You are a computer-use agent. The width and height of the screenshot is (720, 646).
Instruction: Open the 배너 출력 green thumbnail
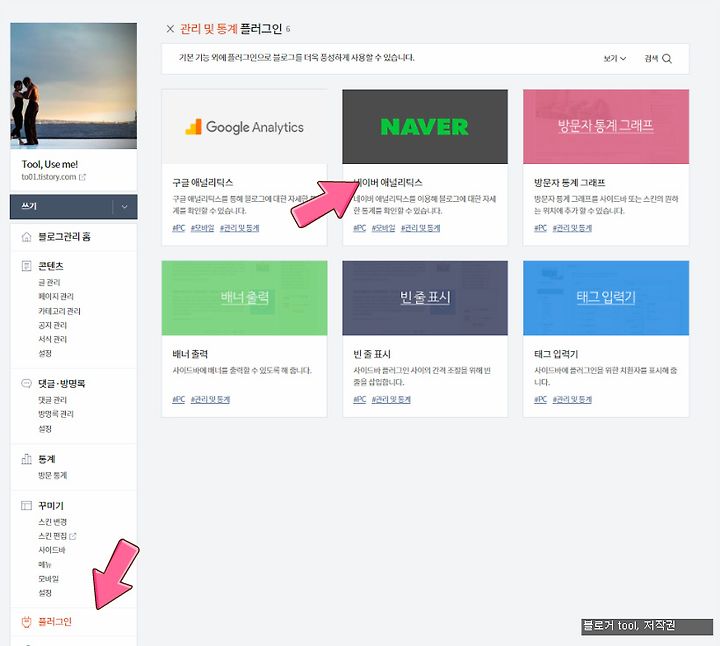pyautogui.click(x=244, y=298)
